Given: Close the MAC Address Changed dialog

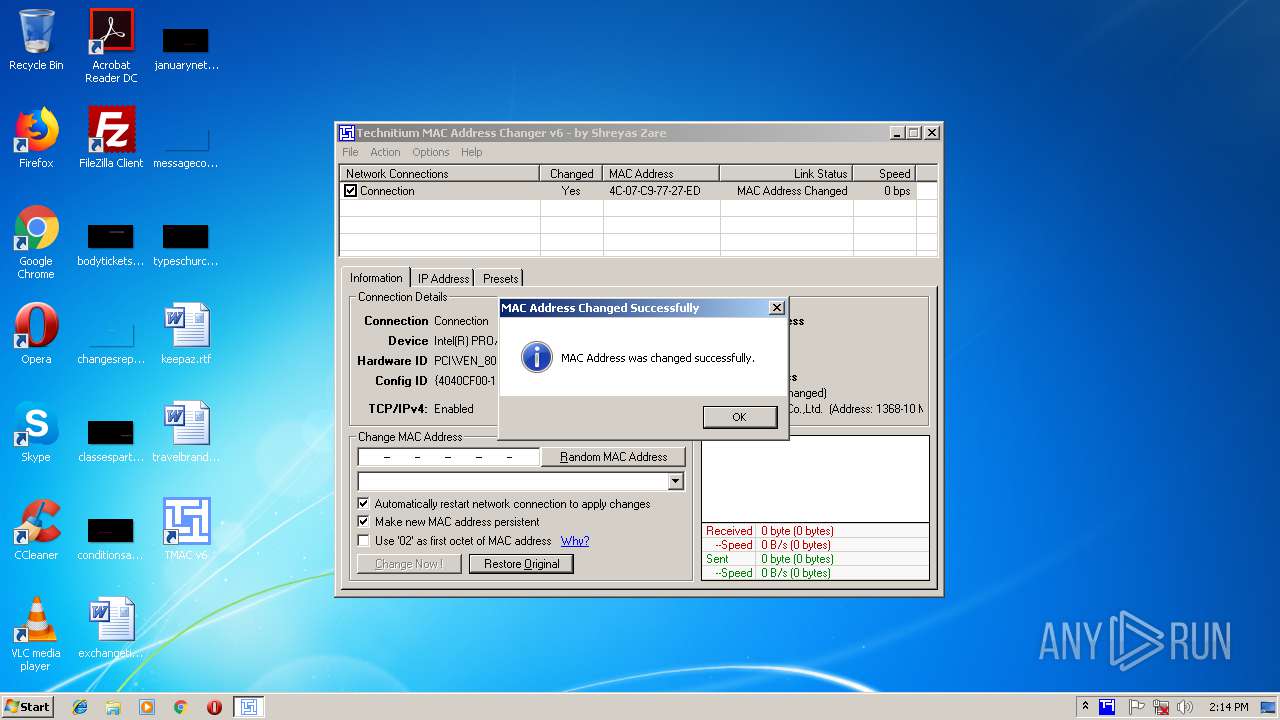Looking at the screenshot, I should tap(777, 308).
